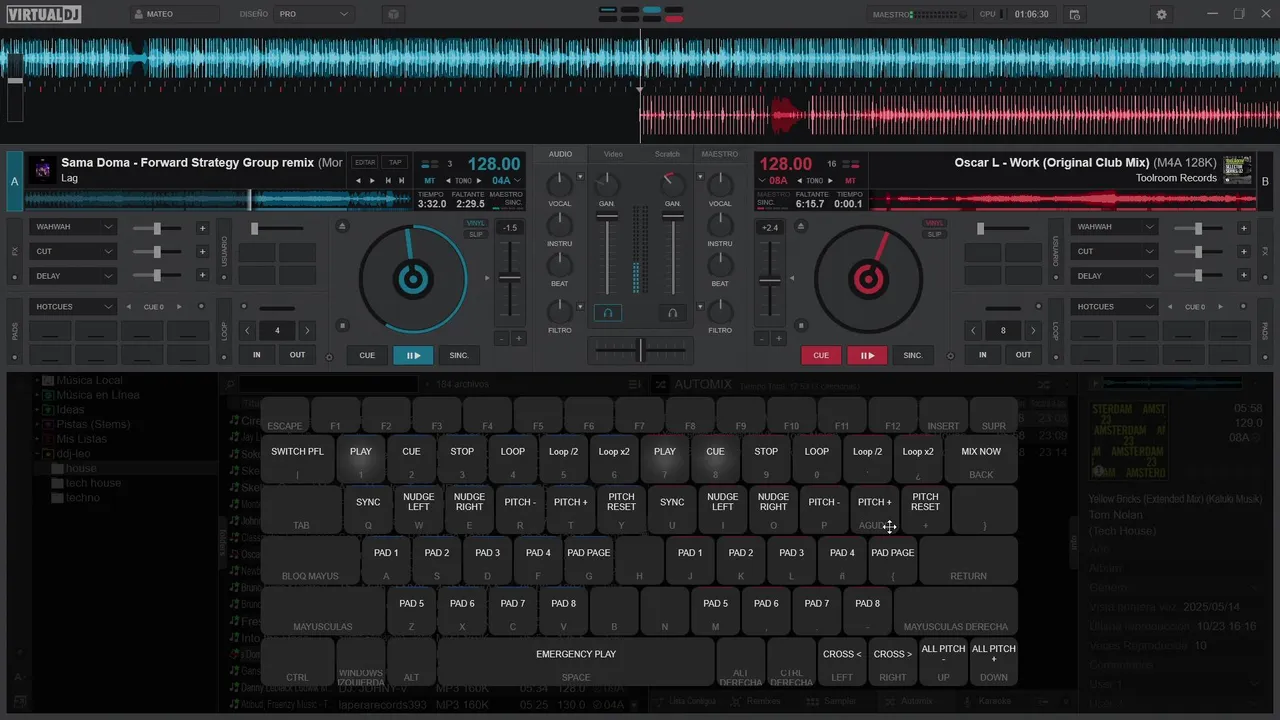Toggle SLIP mode on deck B
The height and width of the screenshot is (720, 1280).
pos(934,234)
